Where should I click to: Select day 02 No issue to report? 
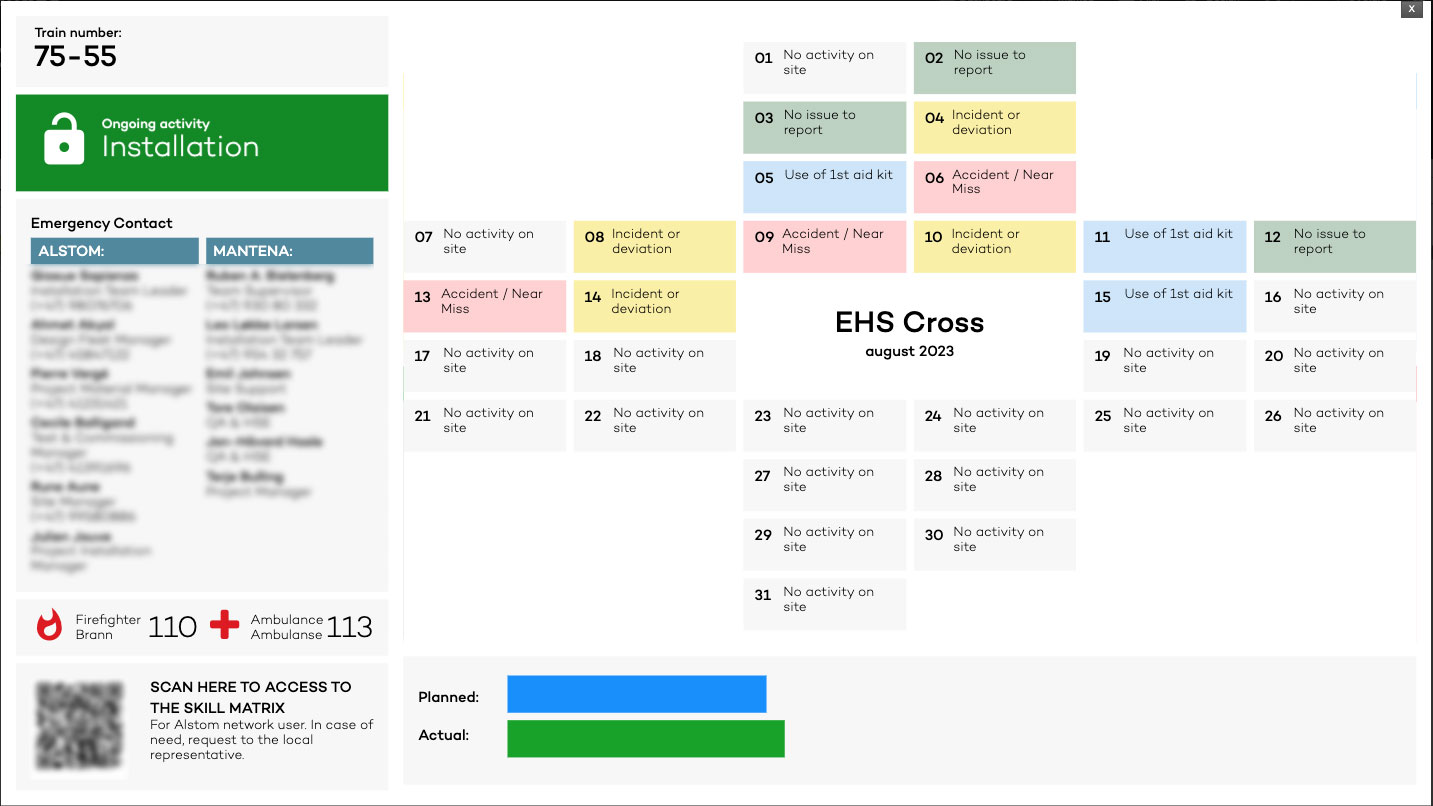[x=994, y=67]
